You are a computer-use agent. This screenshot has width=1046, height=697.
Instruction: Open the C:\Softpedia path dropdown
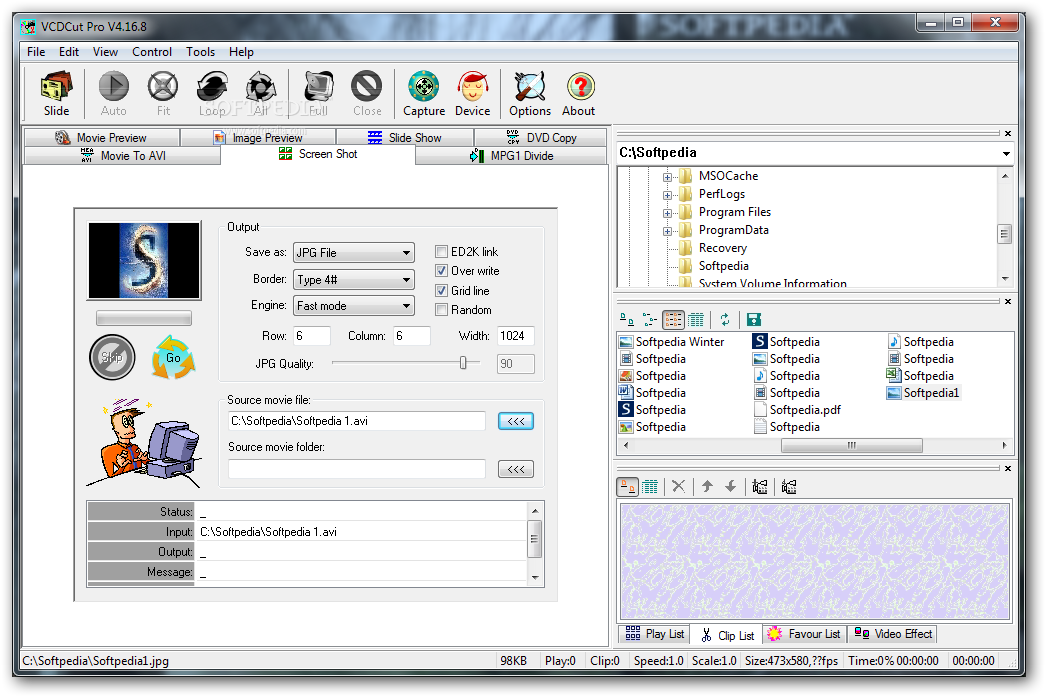(x=1005, y=153)
